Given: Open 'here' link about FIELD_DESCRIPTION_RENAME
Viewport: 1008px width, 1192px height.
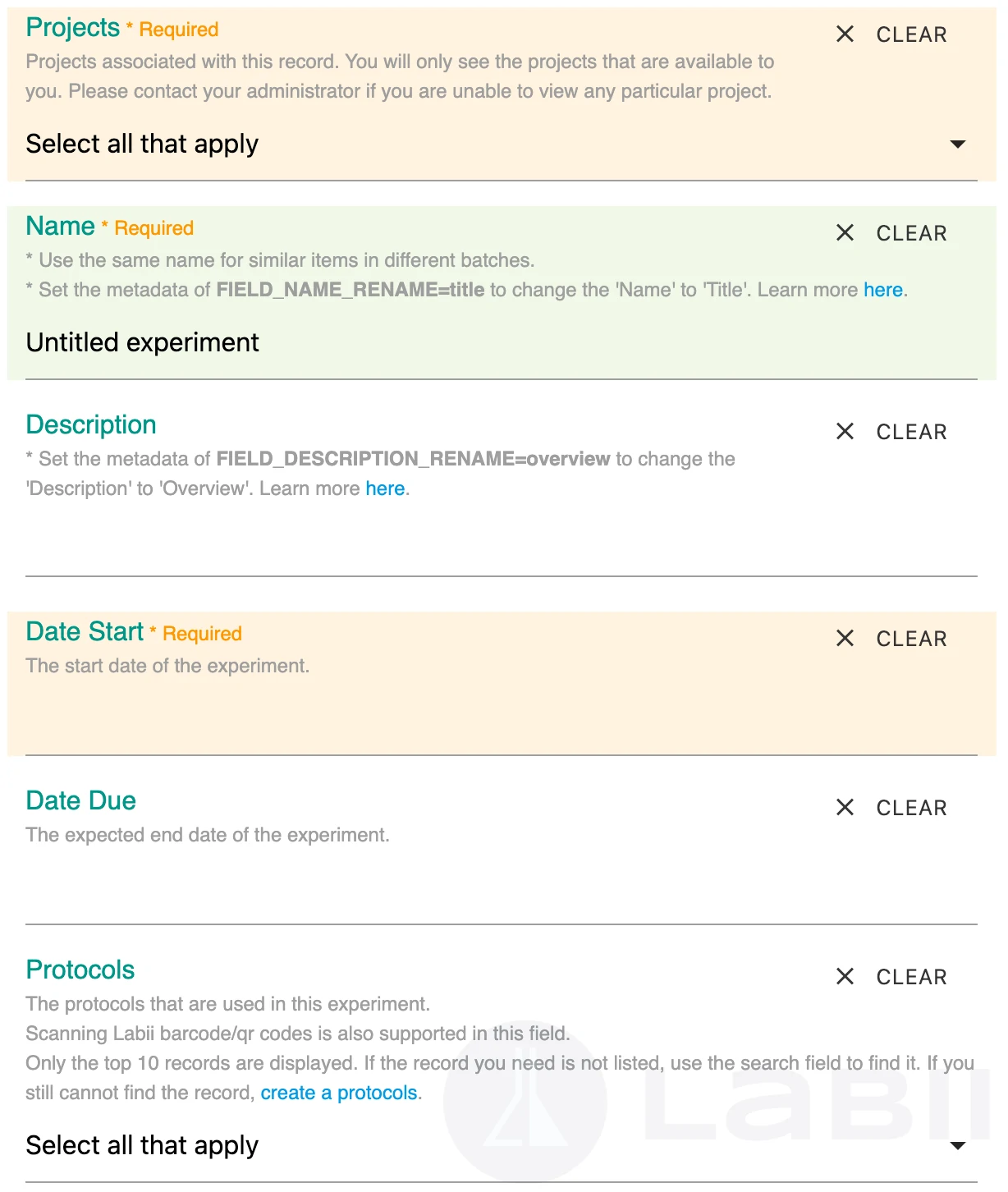Looking at the screenshot, I should coord(385,488).
